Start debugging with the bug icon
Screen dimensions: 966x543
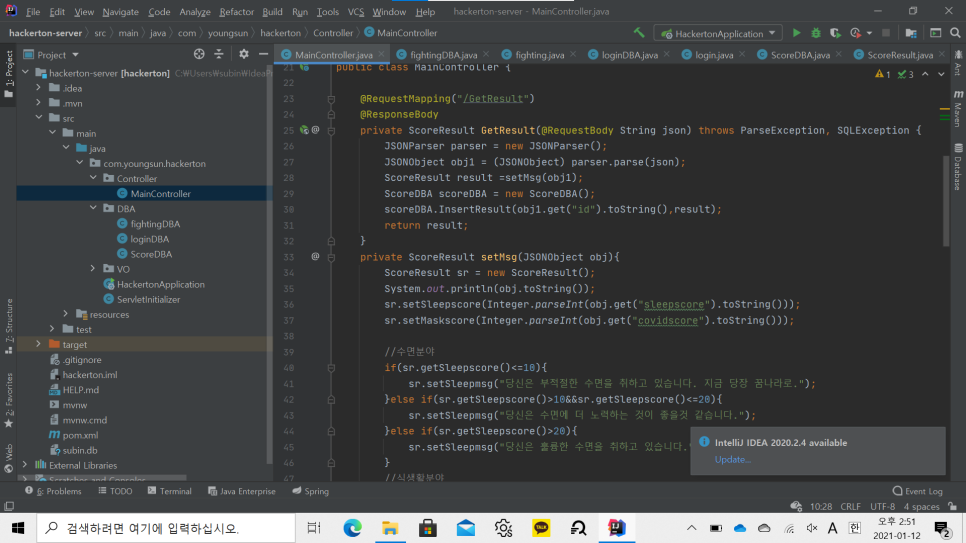coord(816,33)
